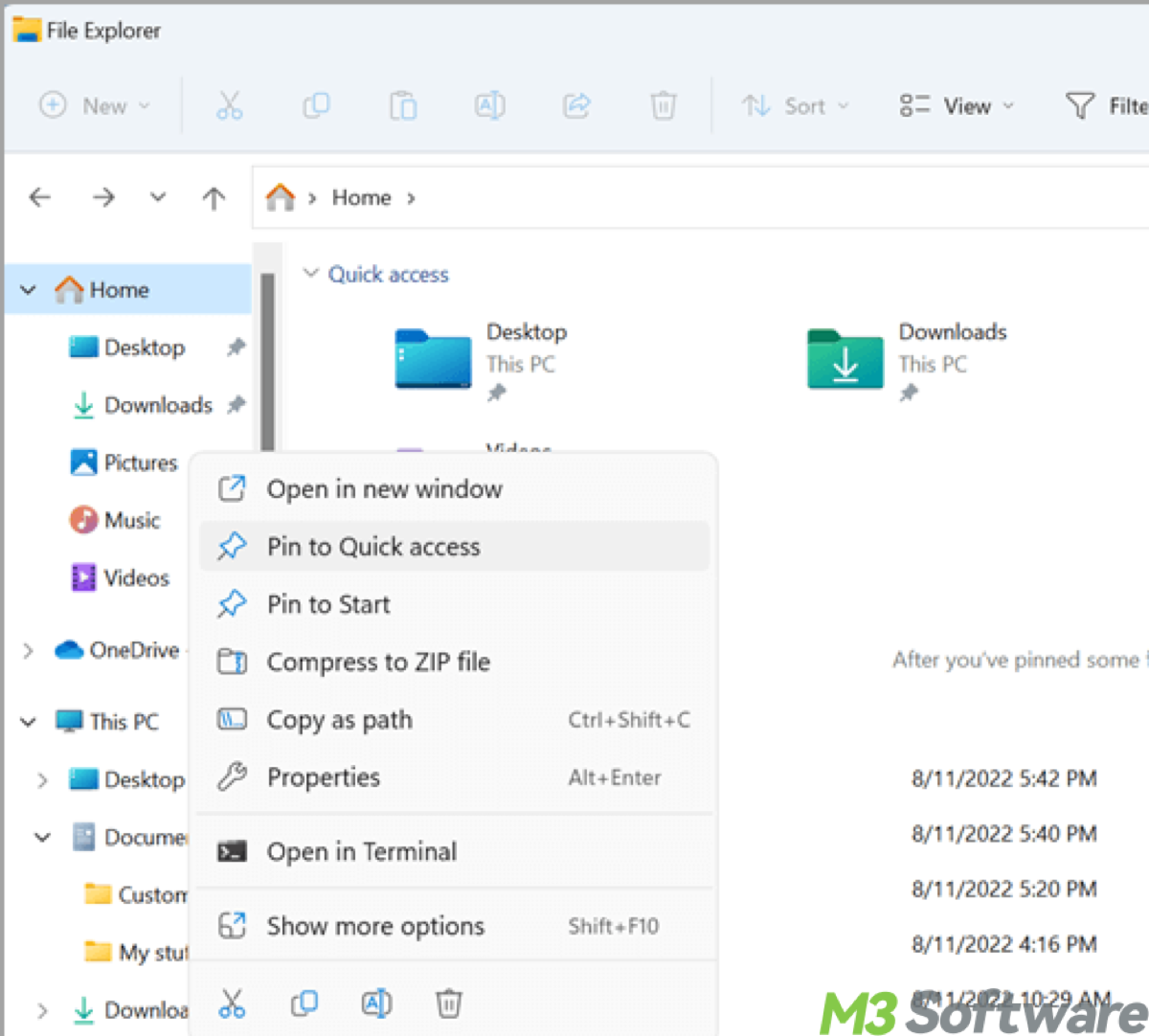Click the Desktop pin icon in navigation pane
1149x1036 pixels.
[x=236, y=348]
